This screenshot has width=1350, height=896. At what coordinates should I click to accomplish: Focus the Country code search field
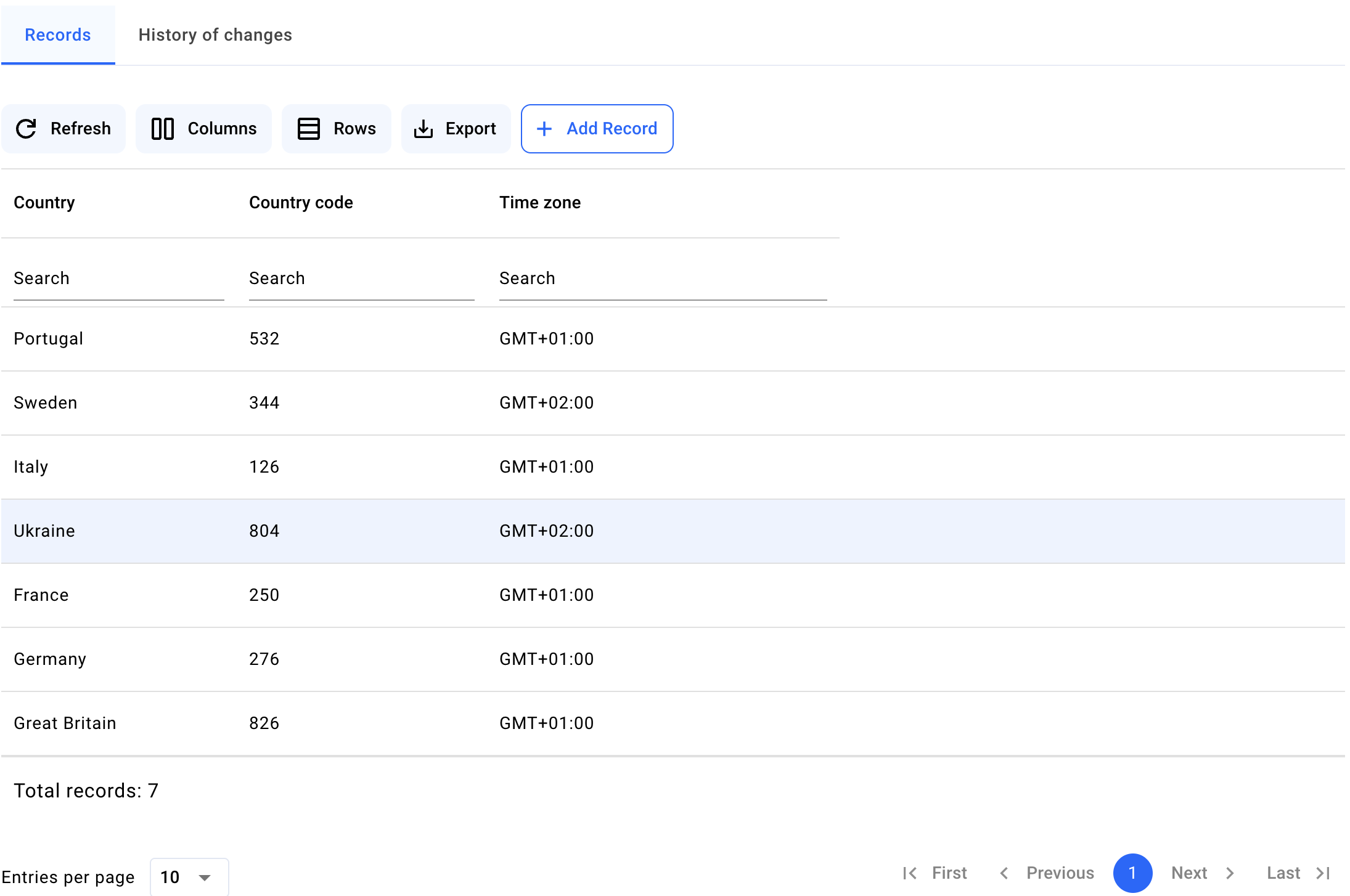[x=362, y=279]
